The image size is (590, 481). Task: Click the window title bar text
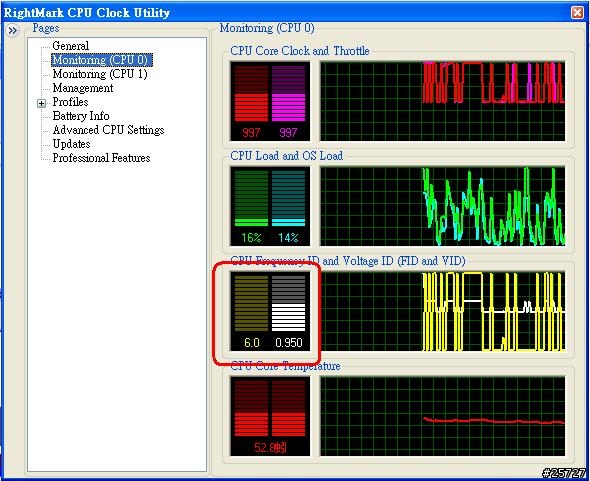[87, 12]
